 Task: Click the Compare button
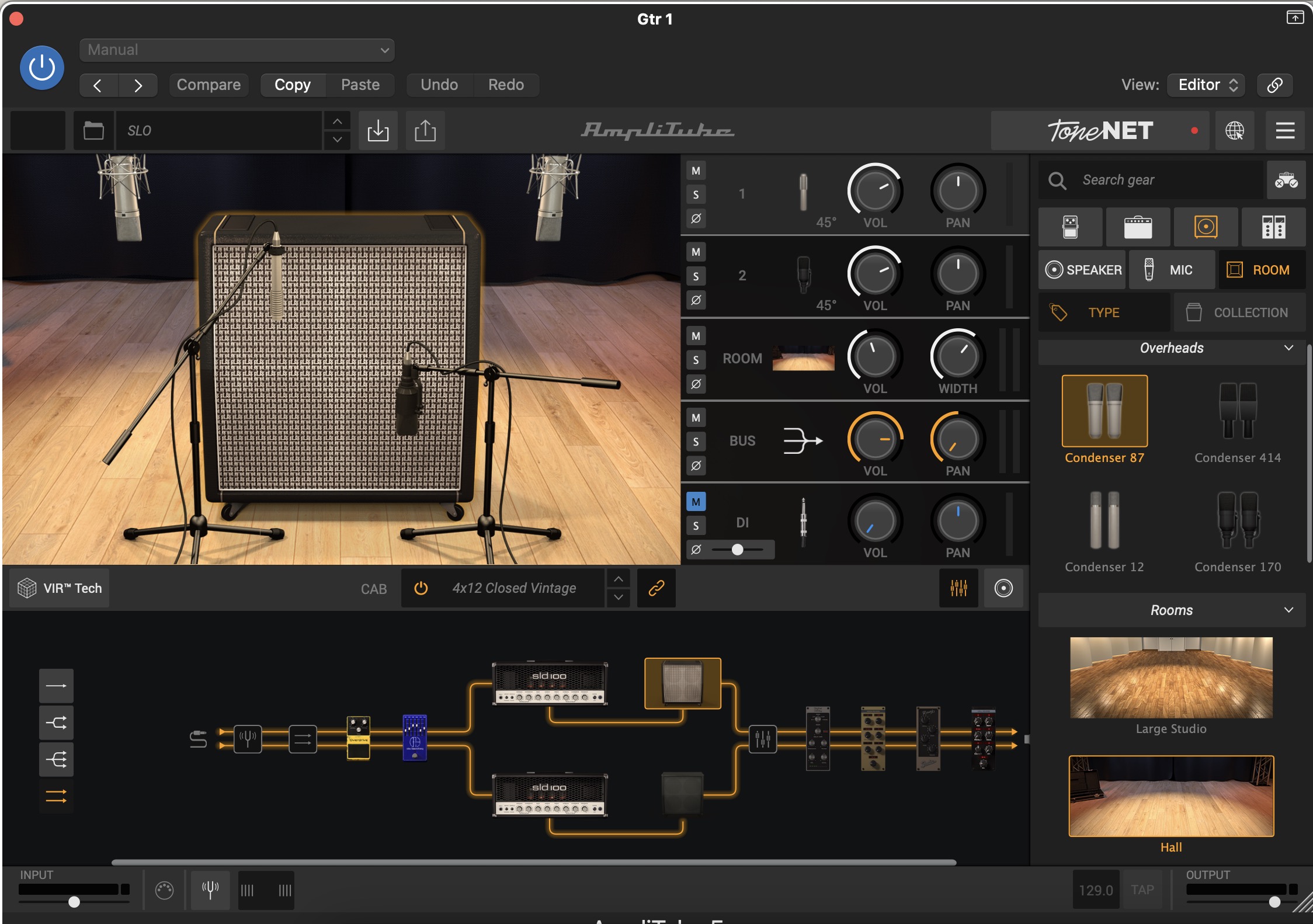coord(209,85)
